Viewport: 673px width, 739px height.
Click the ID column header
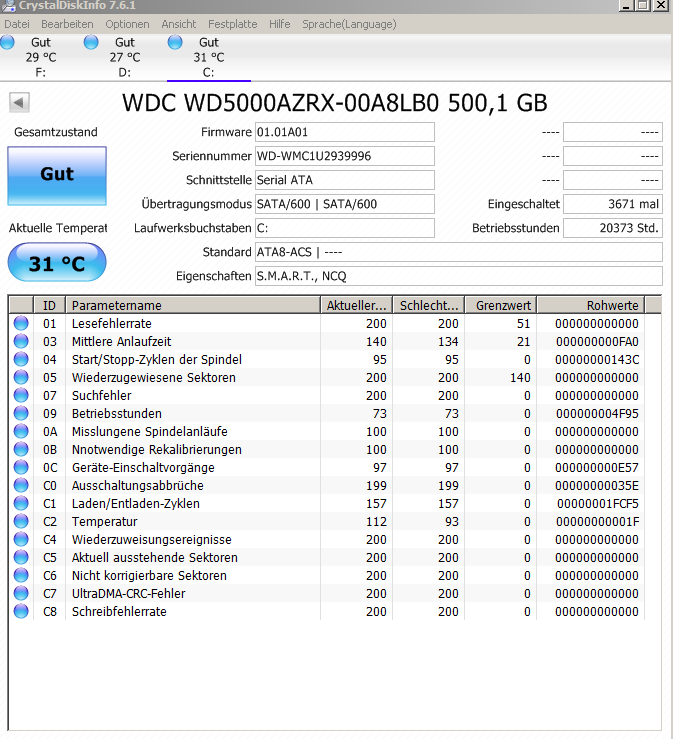pyautogui.click(x=49, y=305)
